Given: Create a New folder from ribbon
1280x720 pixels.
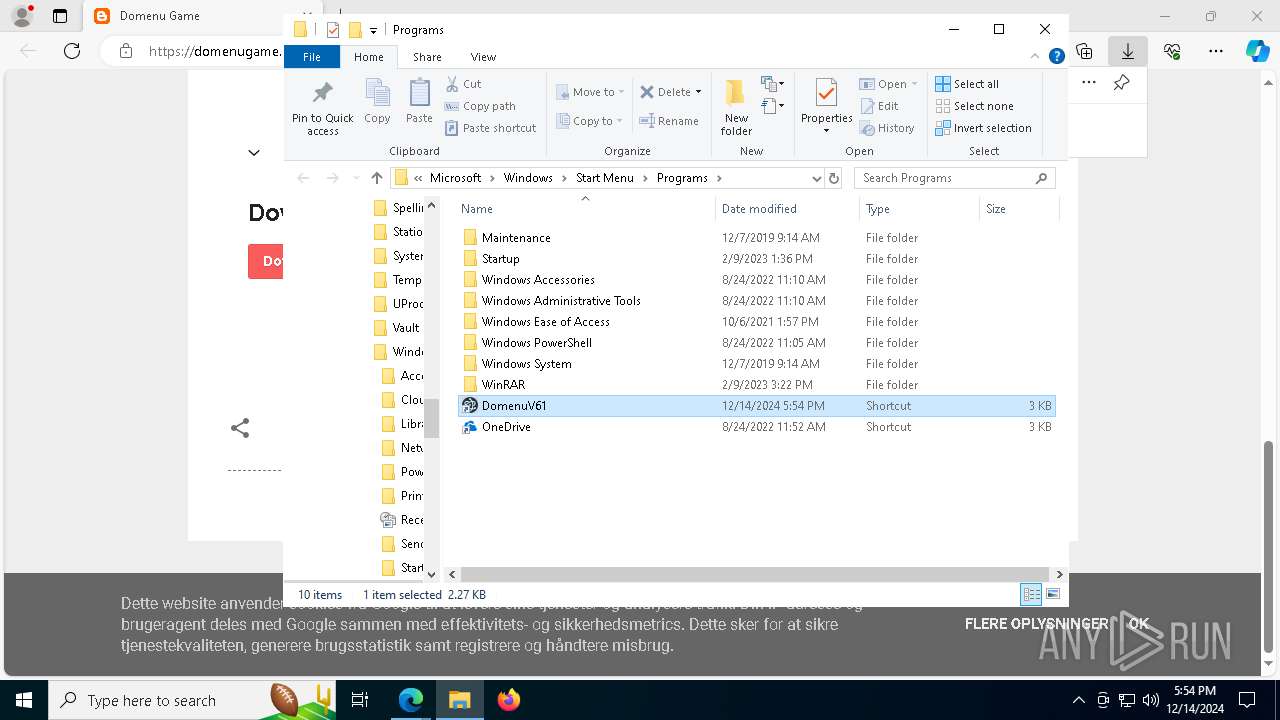Looking at the screenshot, I should pyautogui.click(x=736, y=107).
